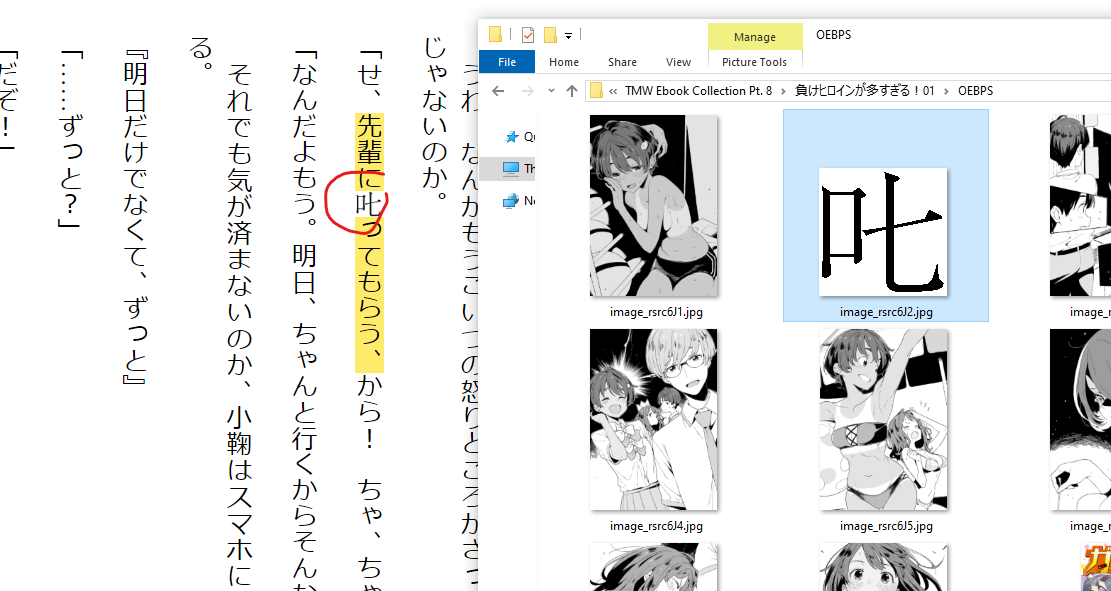Click the OEBPS breadcrumb in address bar
The width and height of the screenshot is (1111, 591).
[x=975, y=91]
